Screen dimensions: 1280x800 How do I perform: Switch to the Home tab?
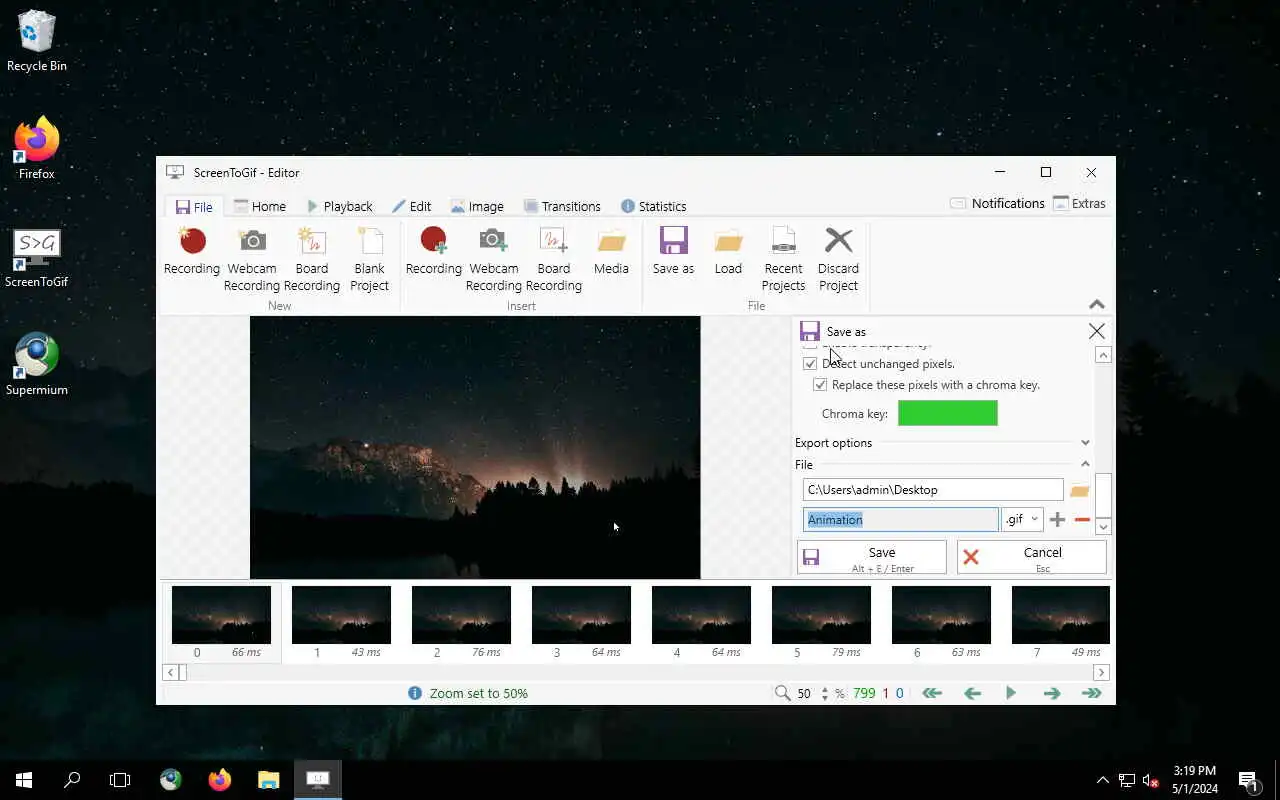click(259, 206)
